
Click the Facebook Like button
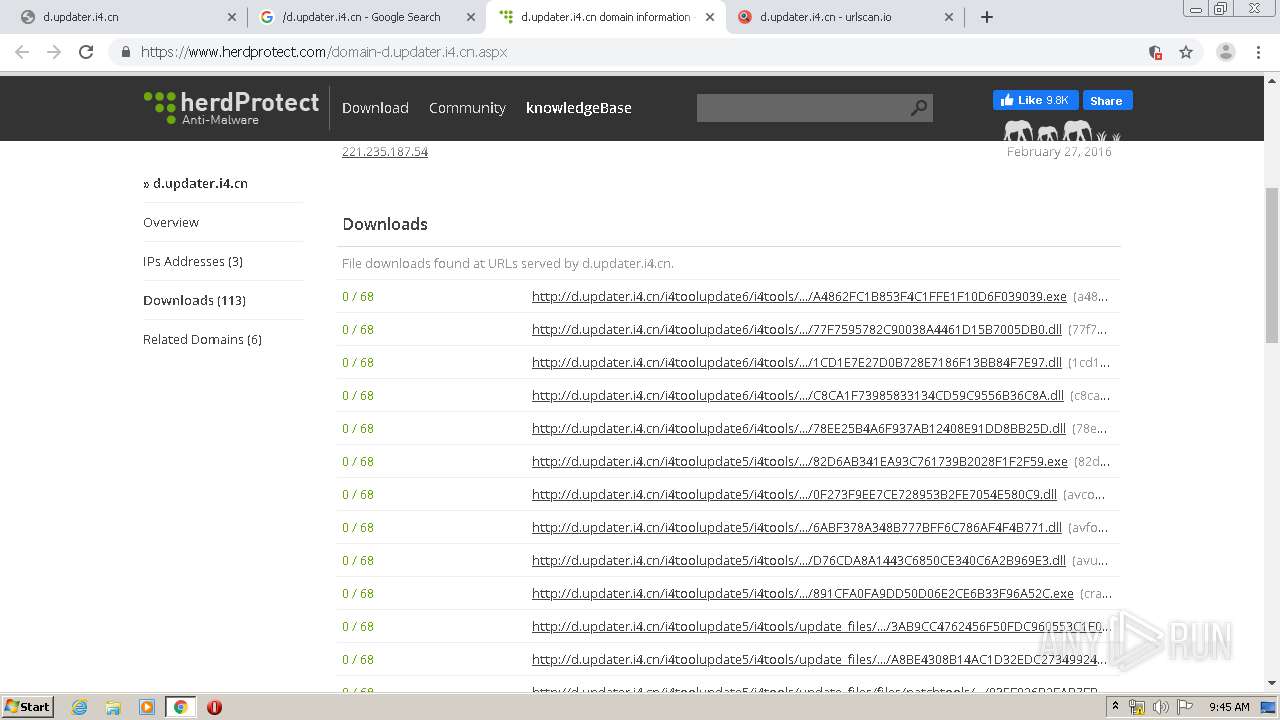point(1035,100)
